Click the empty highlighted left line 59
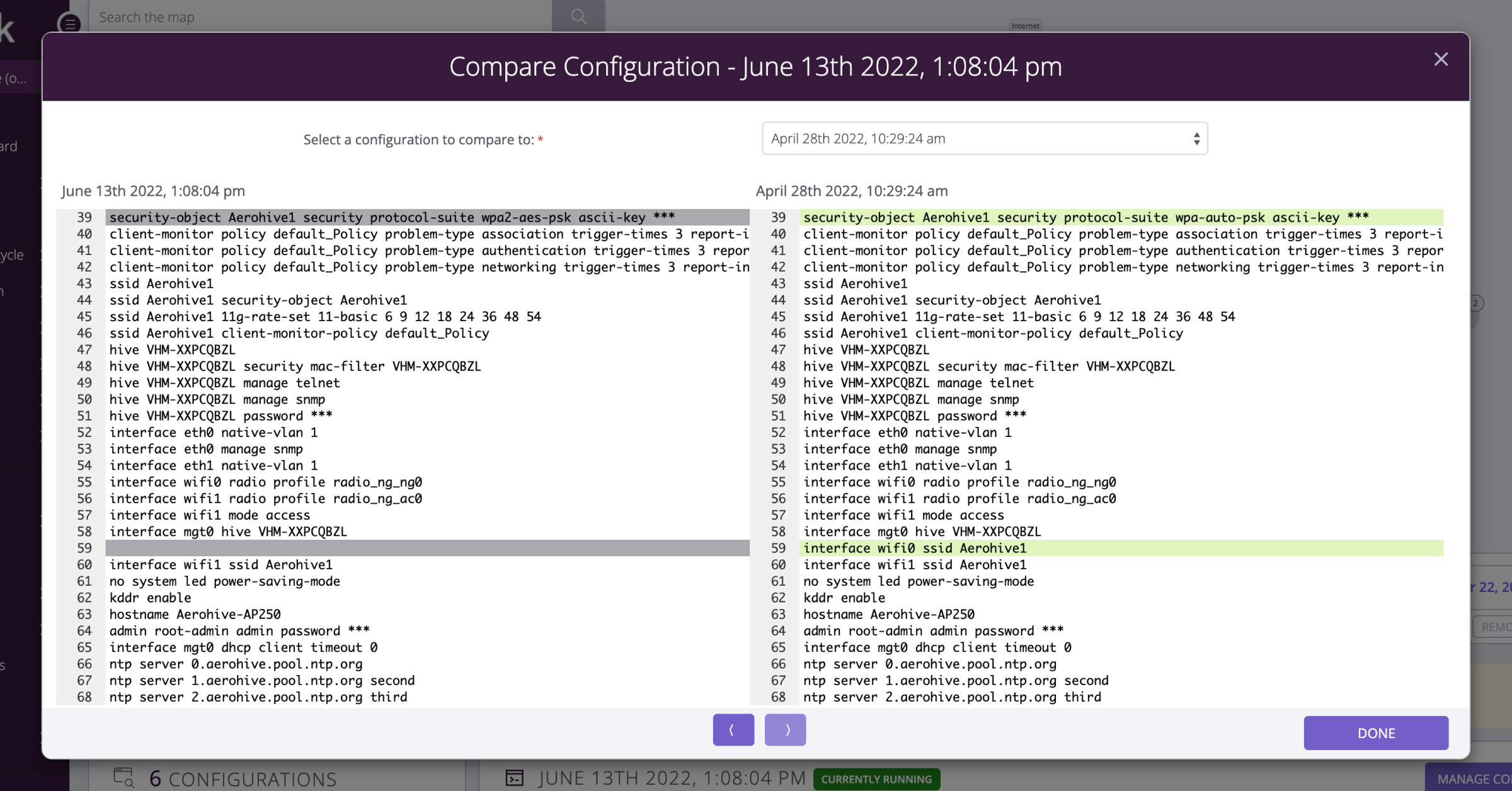Screen dimensions: 1512x791 (x=428, y=548)
